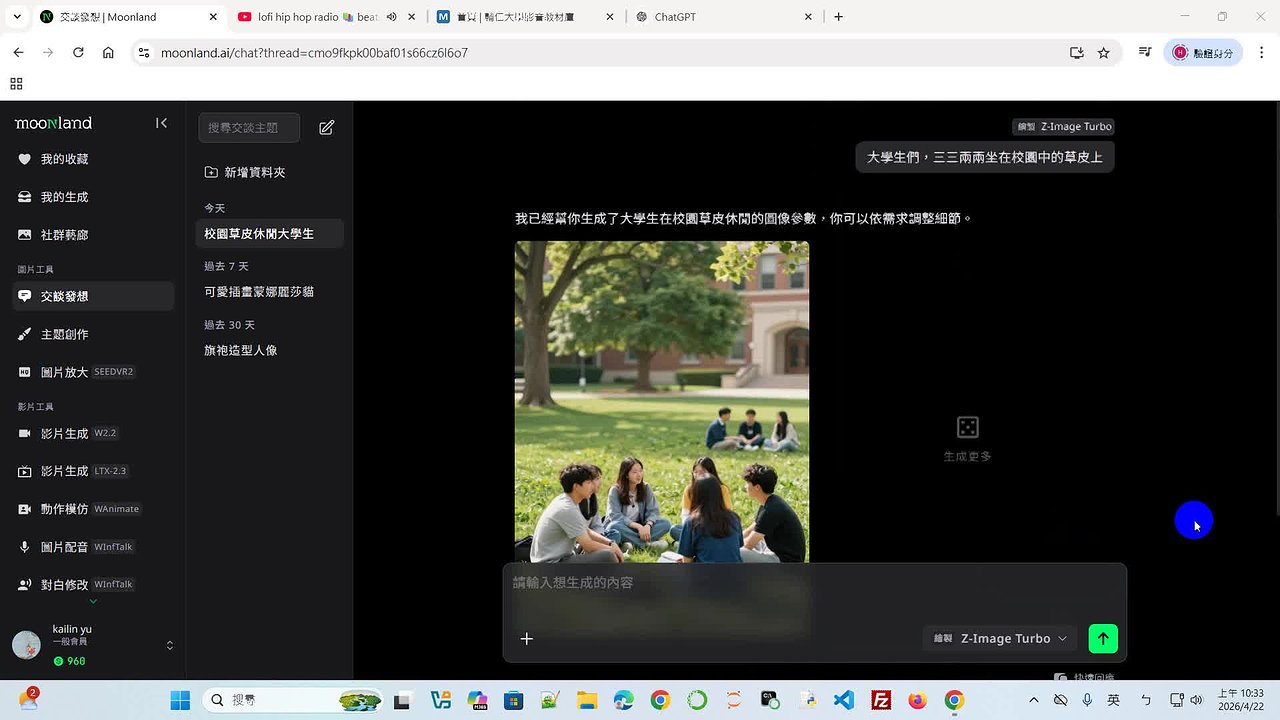Viewport: 1280px width, 720px height.
Task: Start a new chat with the compose icon
Action: 326,127
